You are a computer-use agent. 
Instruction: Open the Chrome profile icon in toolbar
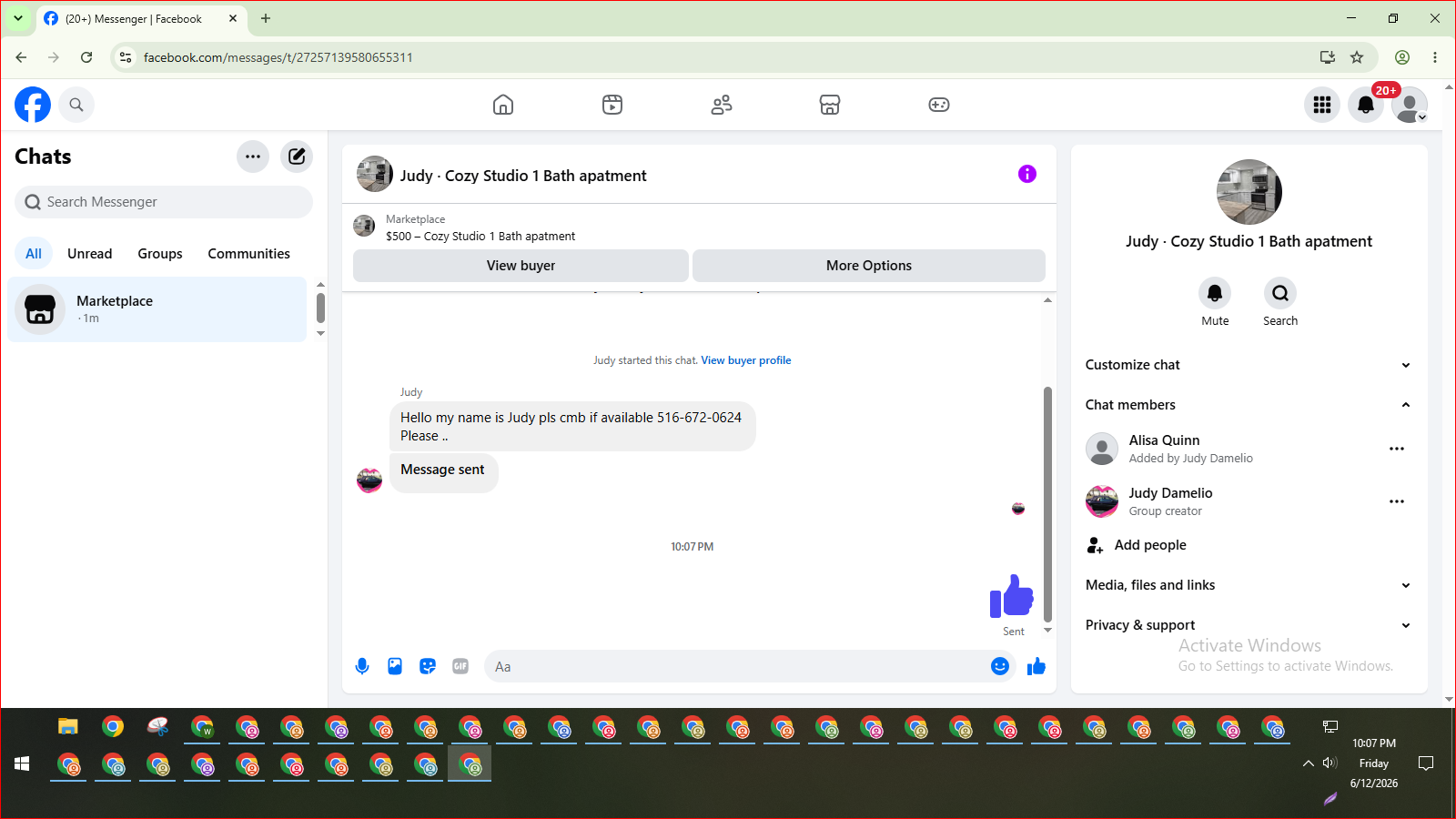(x=1402, y=57)
